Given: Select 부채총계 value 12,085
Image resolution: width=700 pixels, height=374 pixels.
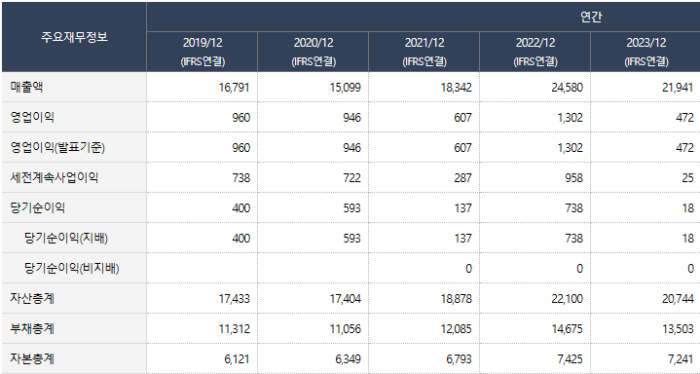Looking at the screenshot, I should click(x=456, y=329).
